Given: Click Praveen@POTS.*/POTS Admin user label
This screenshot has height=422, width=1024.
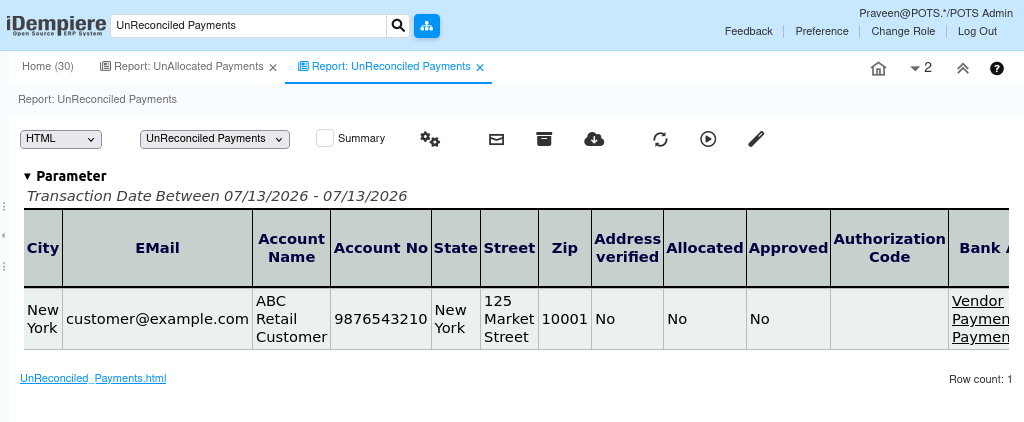Looking at the screenshot, I should (x=936, y=13).
